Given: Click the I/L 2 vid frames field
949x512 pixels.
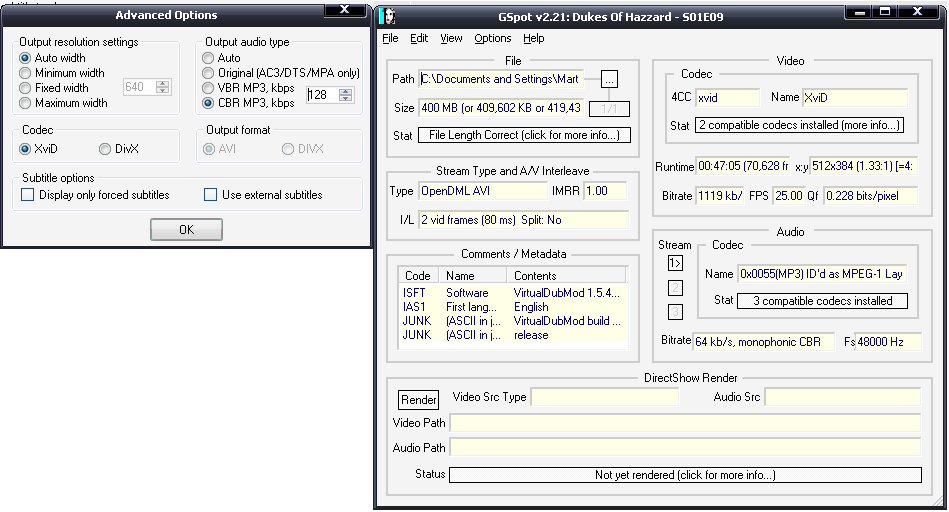Looking at the screenshot, I should [524, 220].
